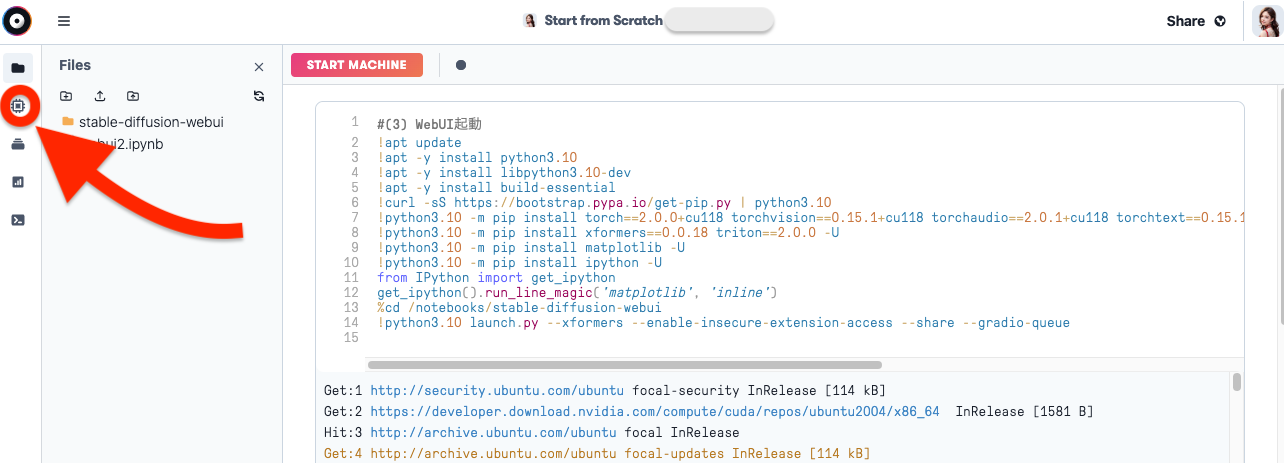Click the upload file icon in Files panel

pos(100,96)
